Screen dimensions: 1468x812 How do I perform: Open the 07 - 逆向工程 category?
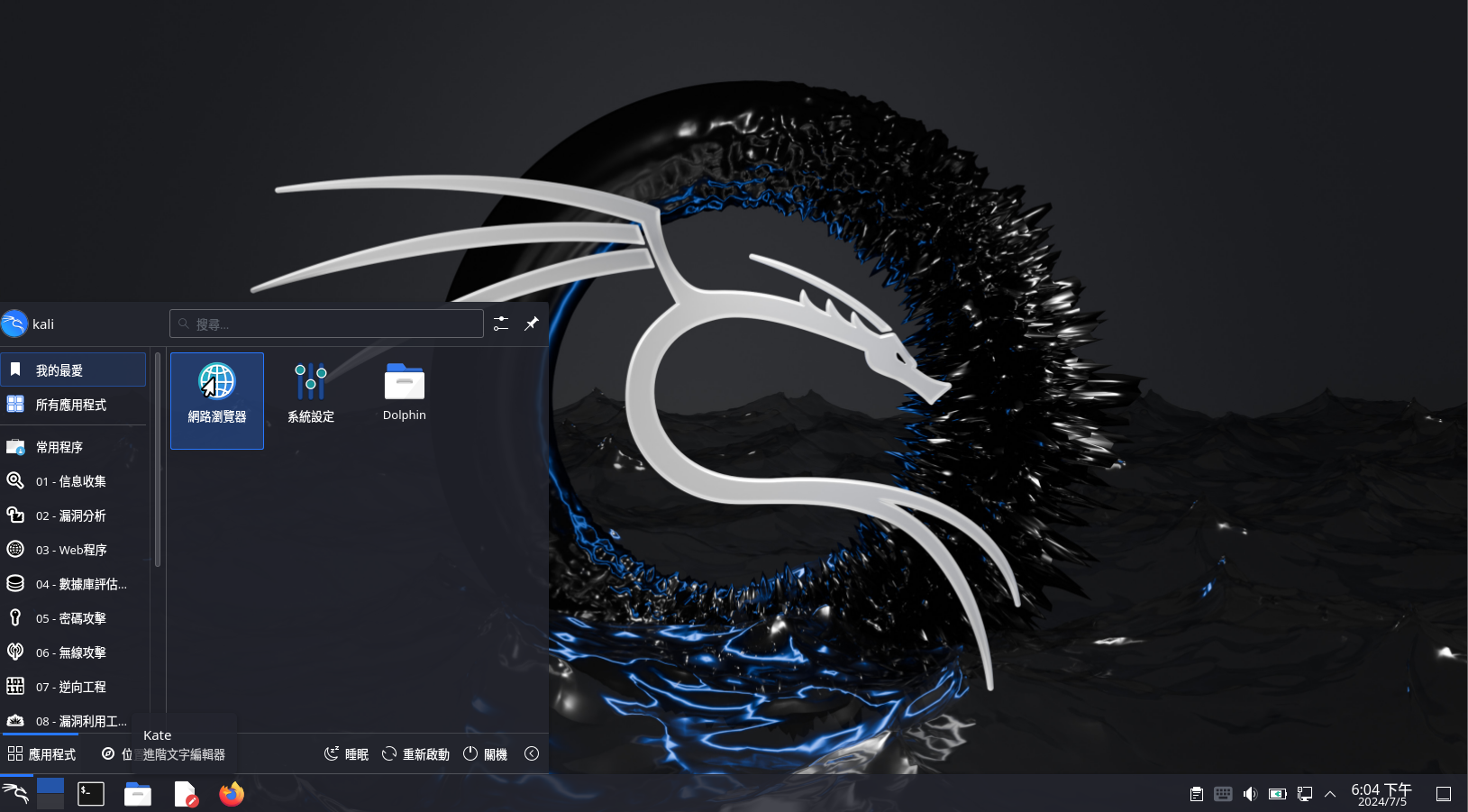(x=73, y=687)
